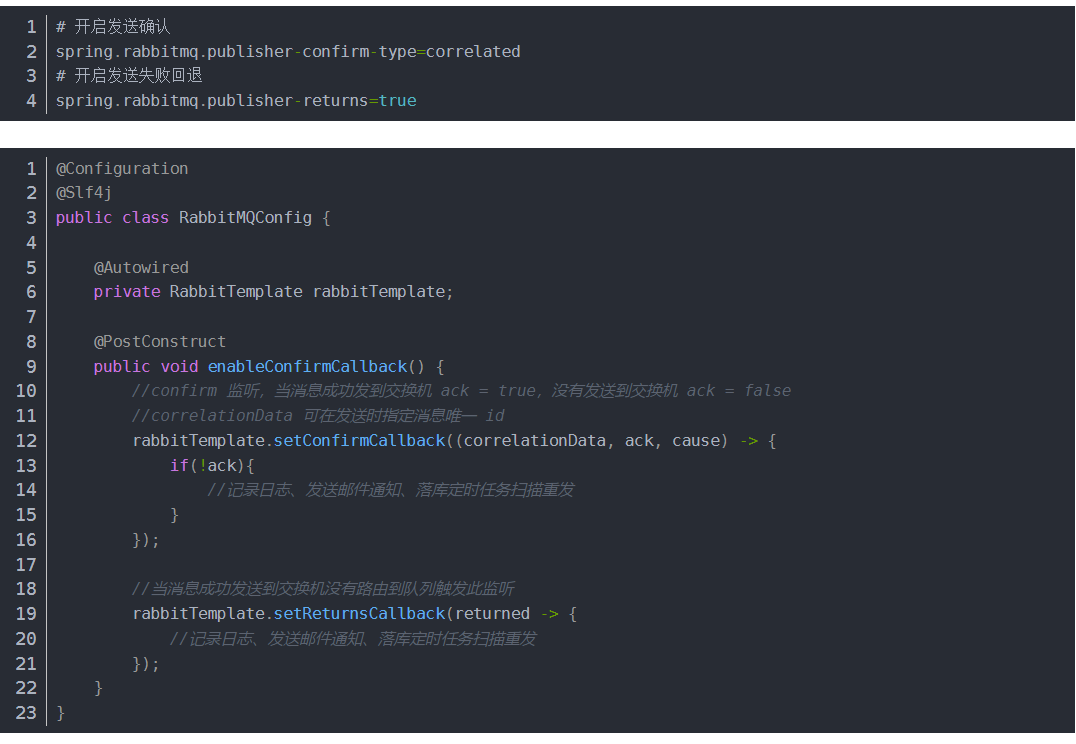The image size is (1076, 744).
Task: Click the '(correlationData, ack, cause)' lambda parameters
Action: [590, 441]
